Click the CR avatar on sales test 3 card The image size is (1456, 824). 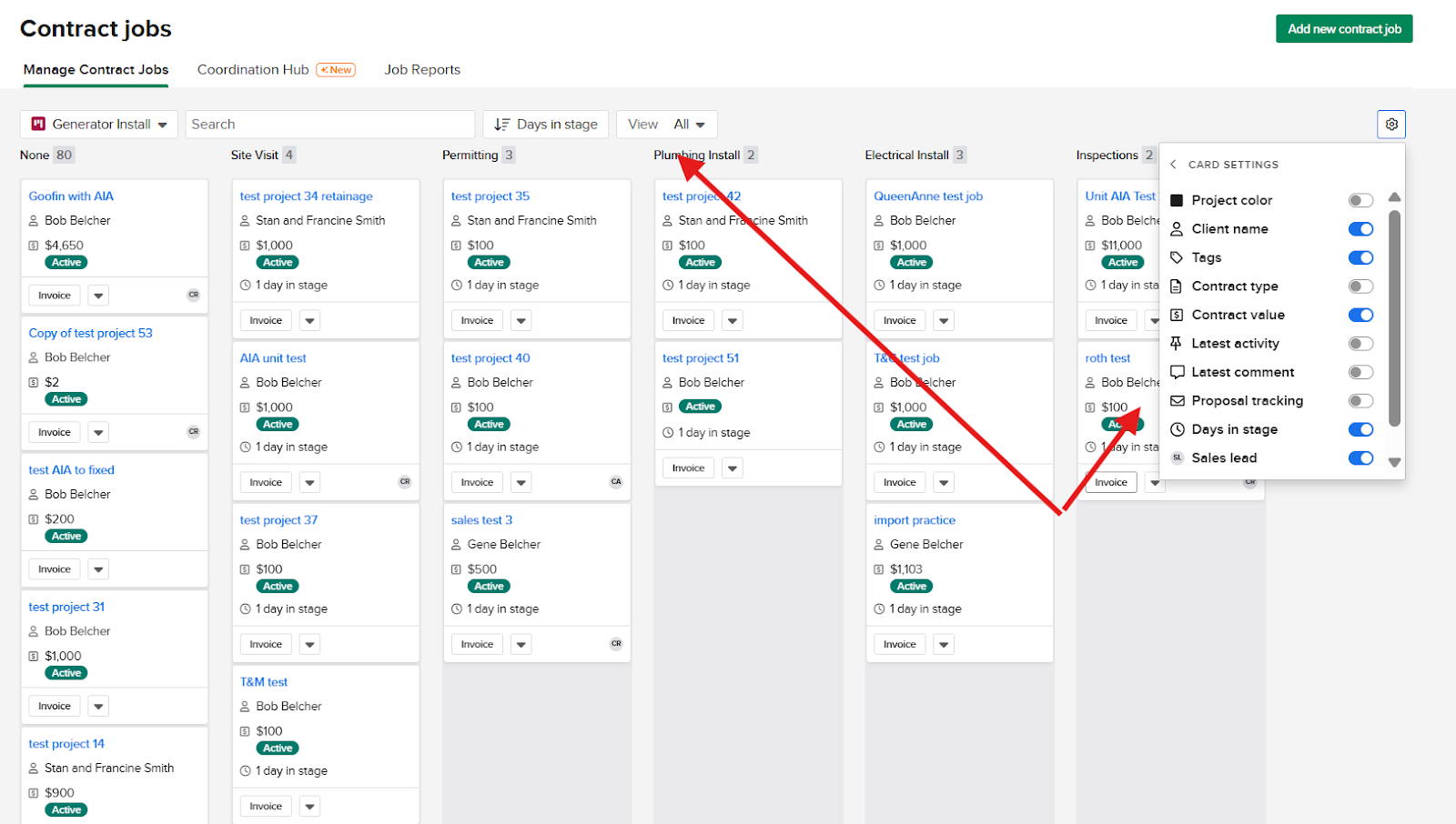pos(616,644)
